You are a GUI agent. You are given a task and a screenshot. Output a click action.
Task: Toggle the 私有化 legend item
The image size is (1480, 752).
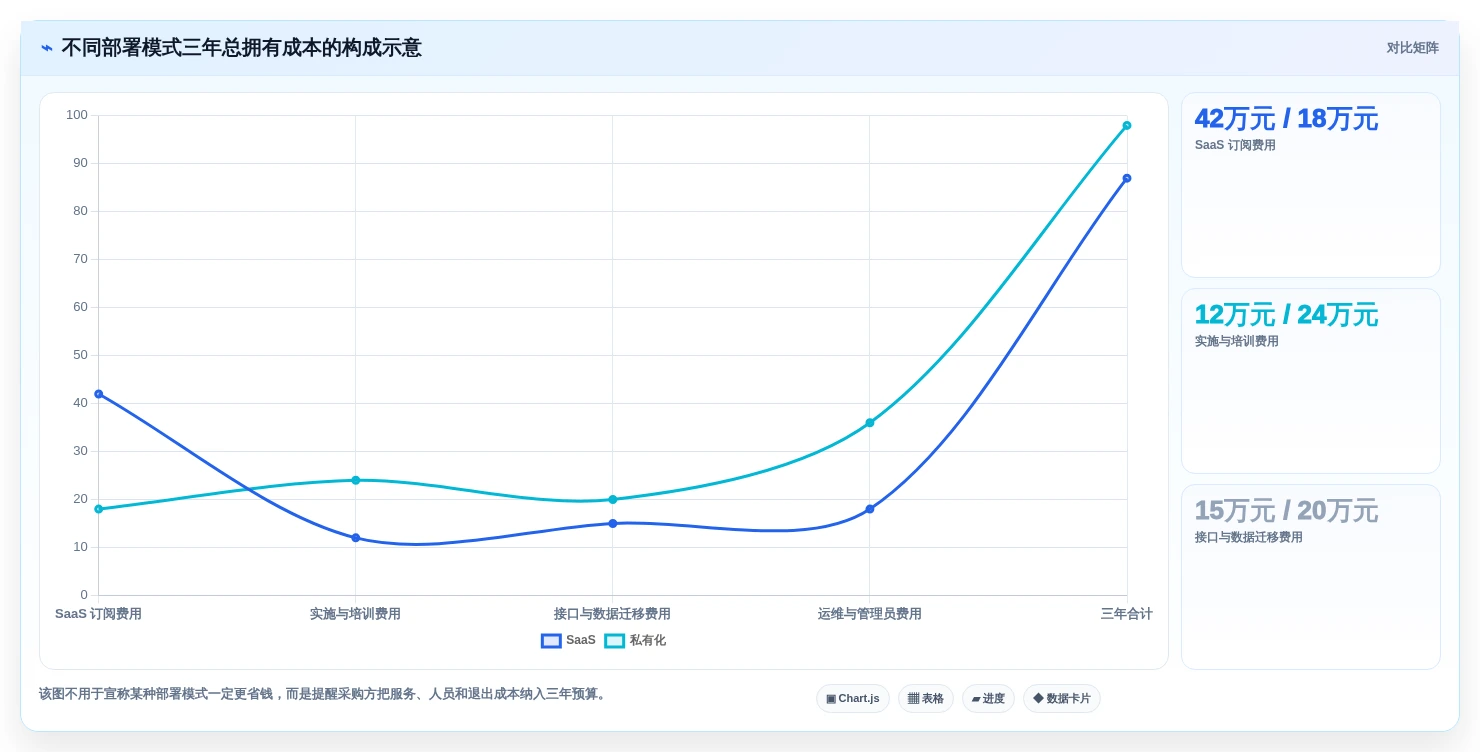[x=635, y=641]
